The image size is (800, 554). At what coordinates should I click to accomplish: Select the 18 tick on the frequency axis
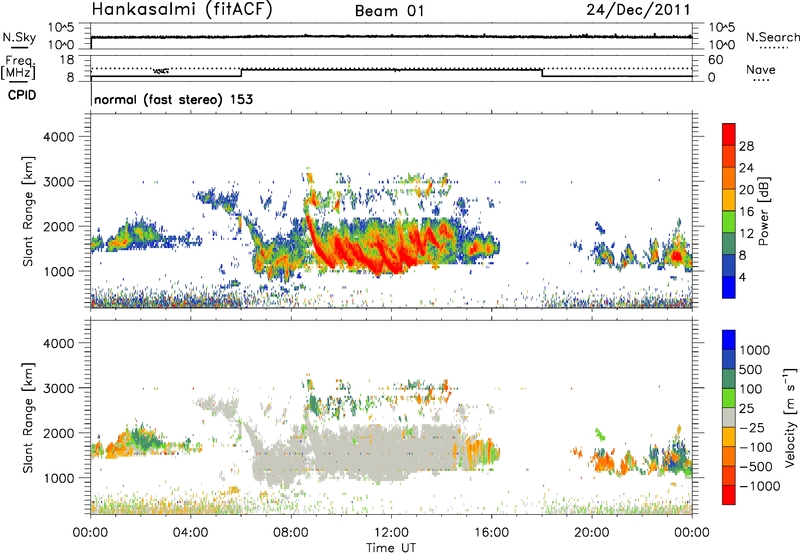click(x=66, y=60)
